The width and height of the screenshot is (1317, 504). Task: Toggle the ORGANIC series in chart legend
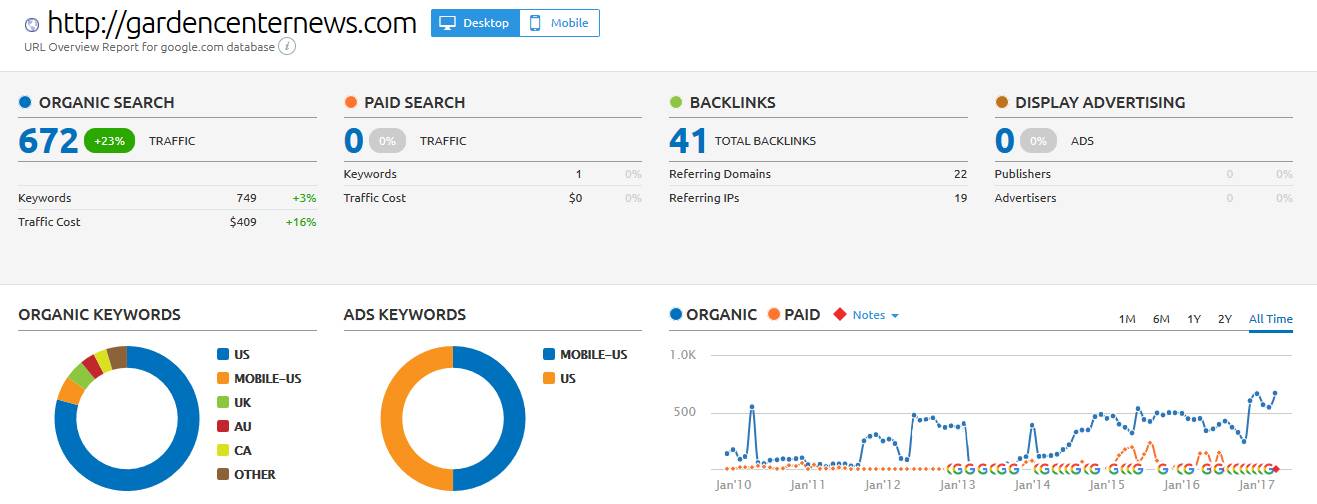pos(713,314)
